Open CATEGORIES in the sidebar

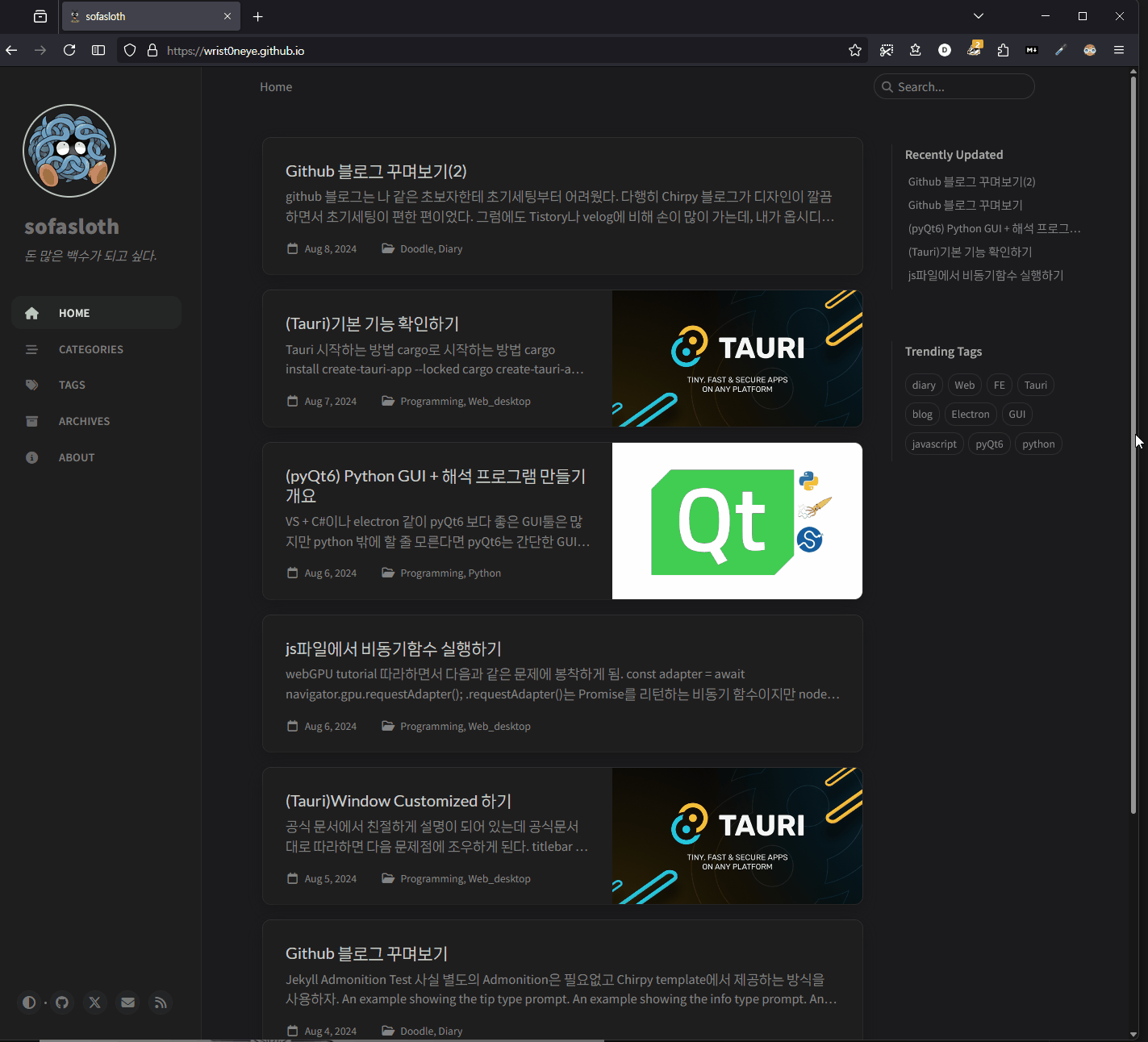click(x=97, y=349)
